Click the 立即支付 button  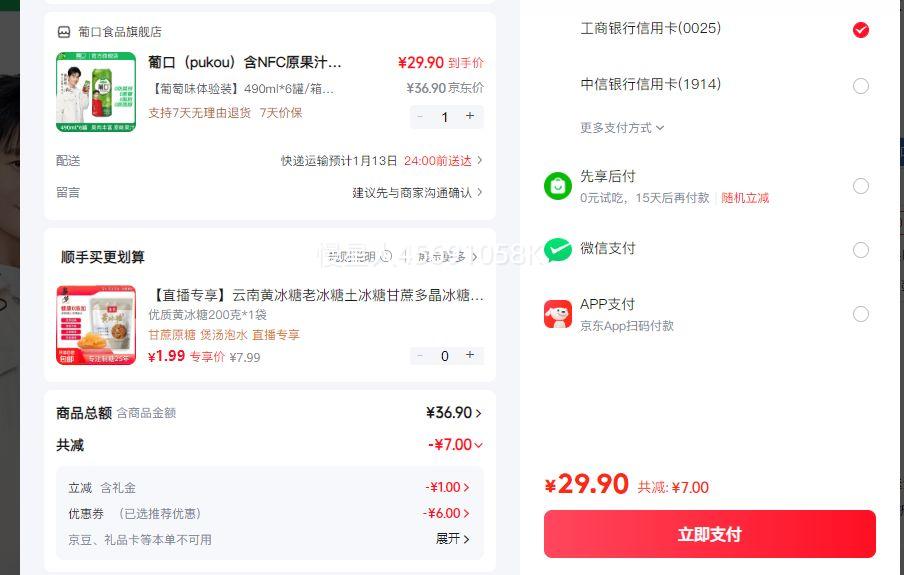pyautogui.click(x=709, y=534)
